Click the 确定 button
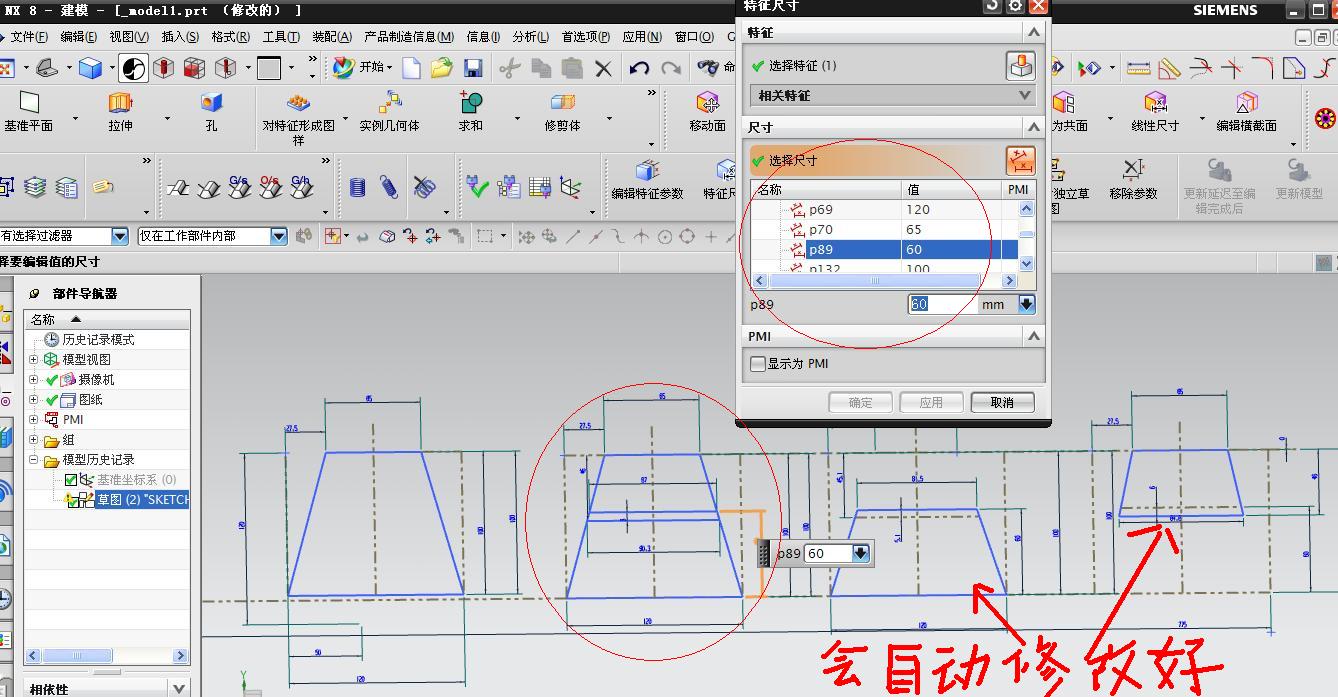The image size is (1338, 697). [x=860, y=402]
